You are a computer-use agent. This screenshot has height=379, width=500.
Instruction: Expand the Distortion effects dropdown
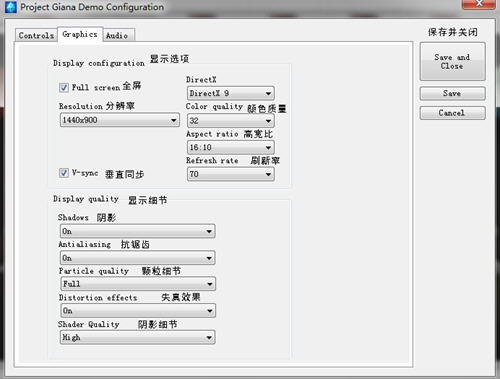(x=138, y=311)
